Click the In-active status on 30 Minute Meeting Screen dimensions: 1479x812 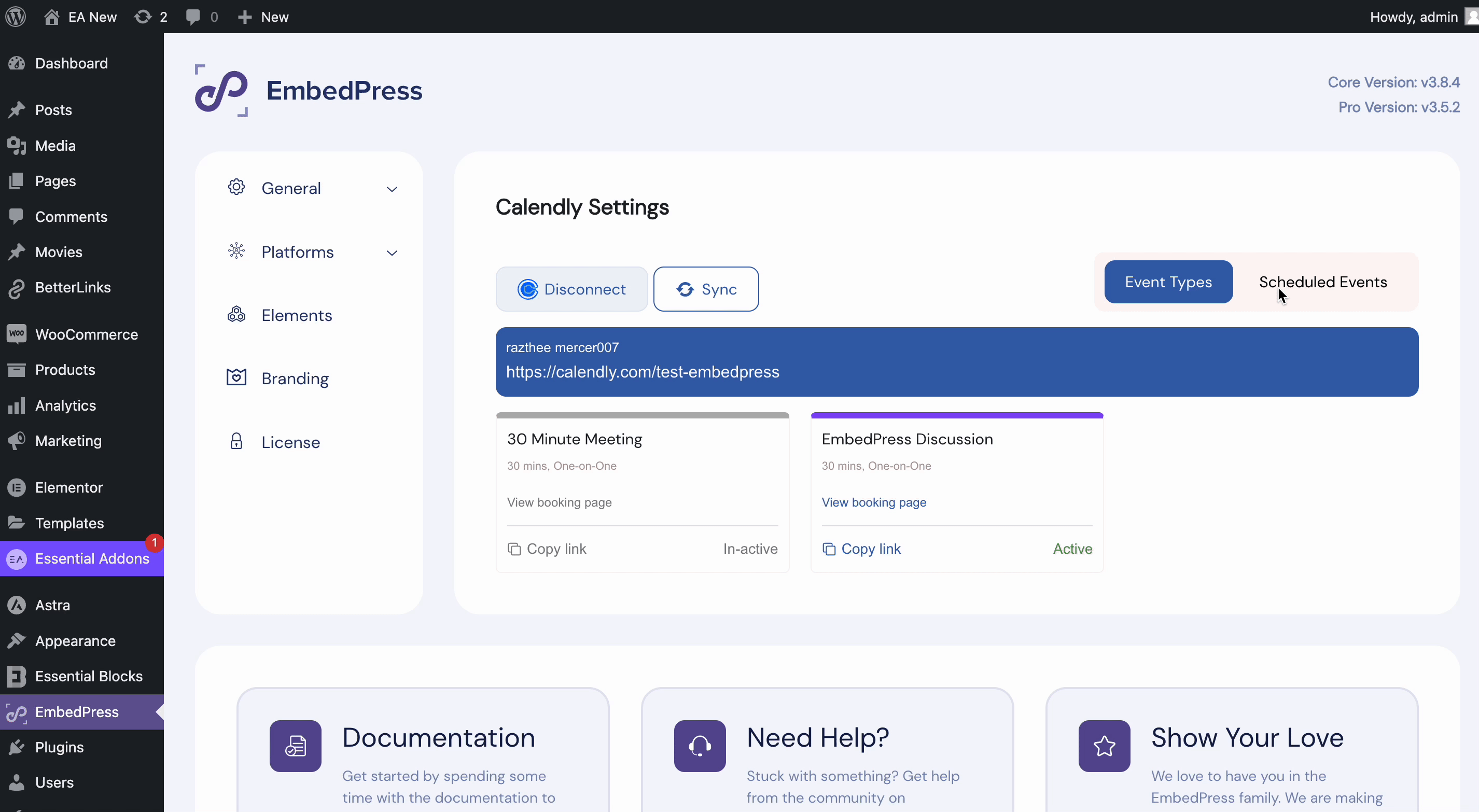[x=750, y=549]
